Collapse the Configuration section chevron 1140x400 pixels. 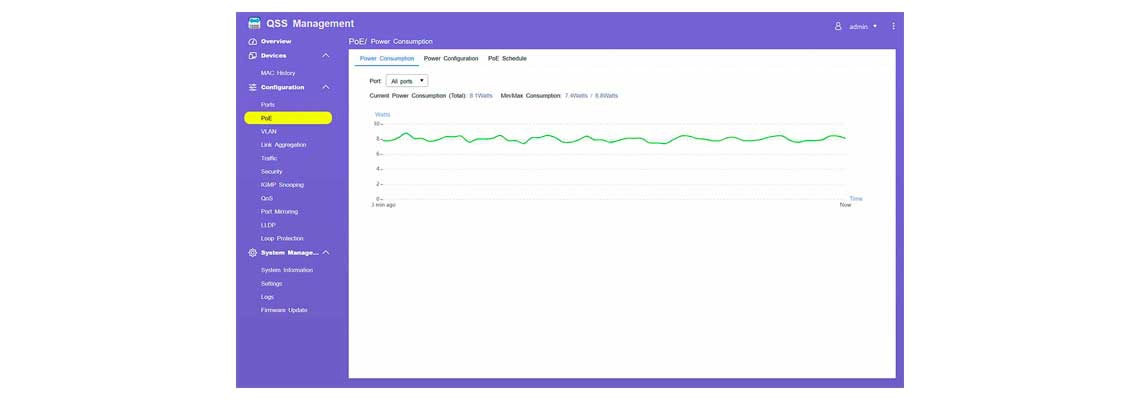coord(326,87)
